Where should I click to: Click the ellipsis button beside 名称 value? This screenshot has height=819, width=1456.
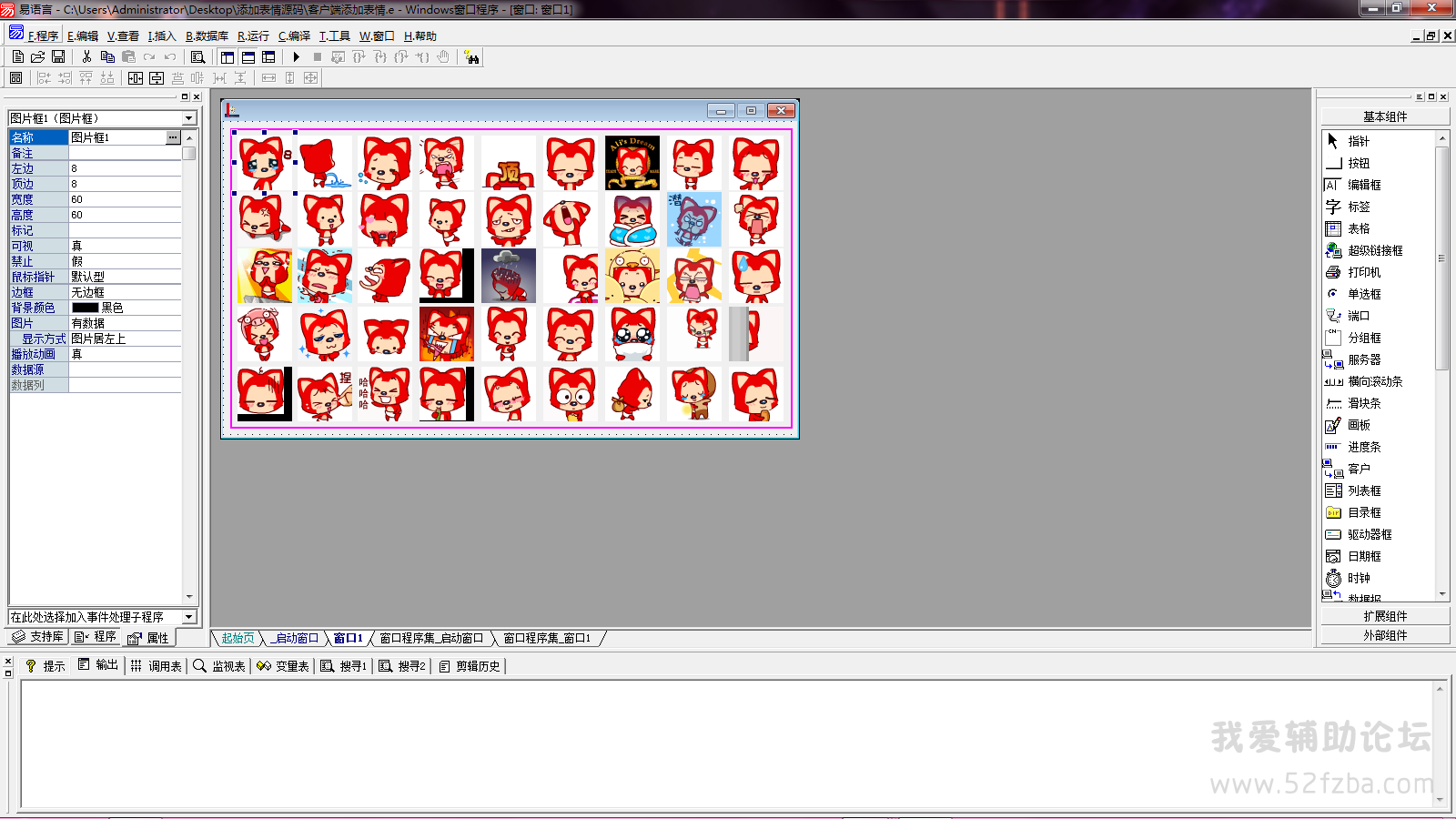point(173,137)
